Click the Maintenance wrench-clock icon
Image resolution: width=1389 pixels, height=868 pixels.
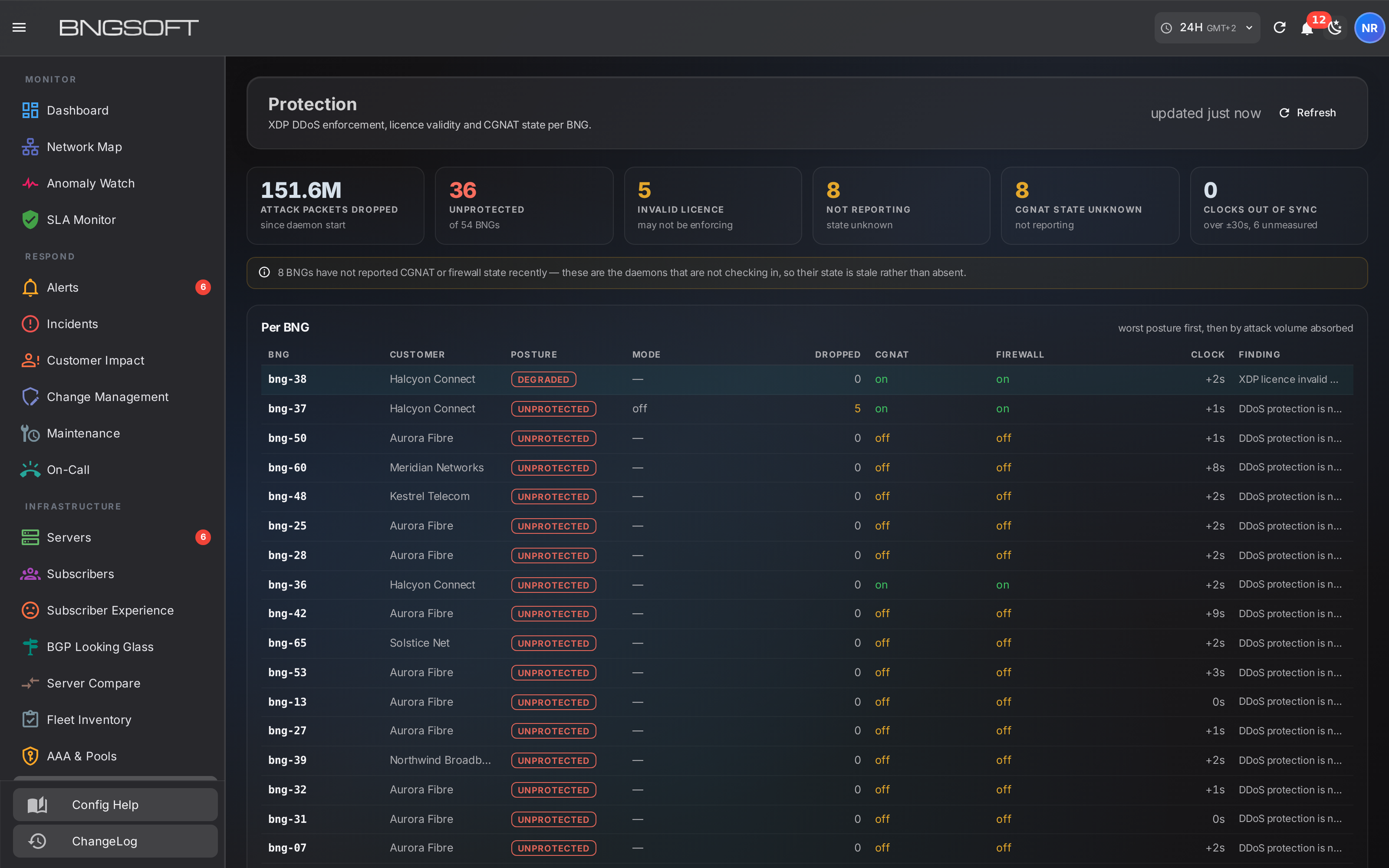pos(30,434)
